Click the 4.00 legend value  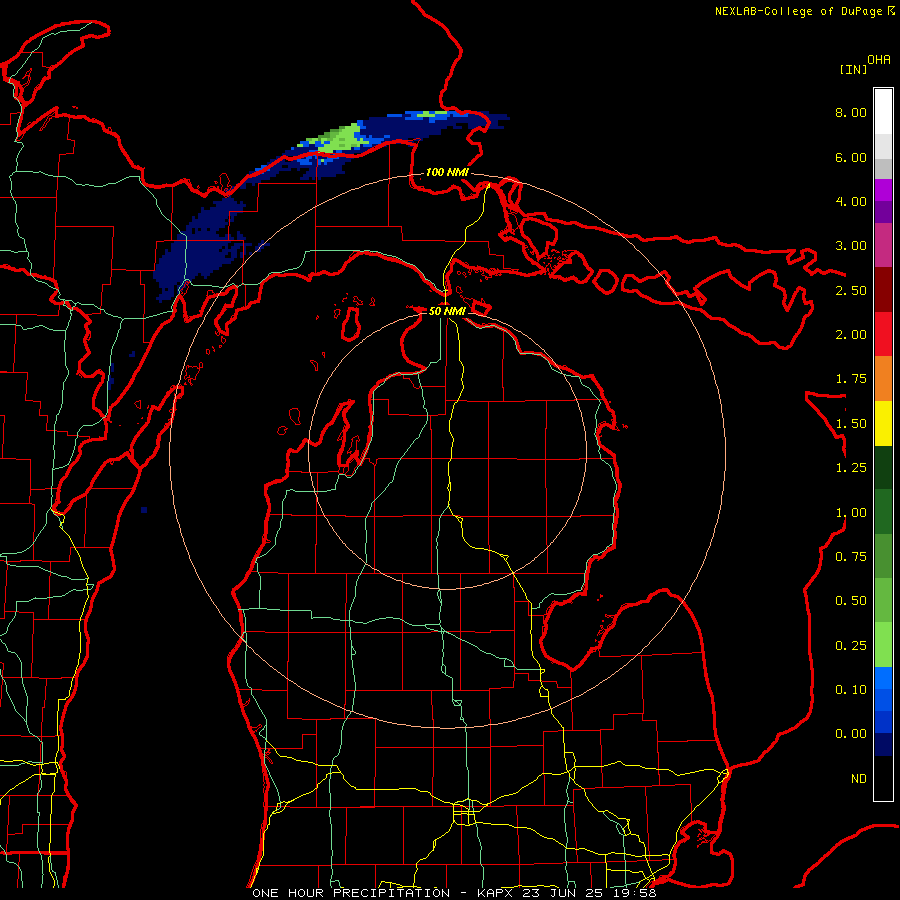851,201
